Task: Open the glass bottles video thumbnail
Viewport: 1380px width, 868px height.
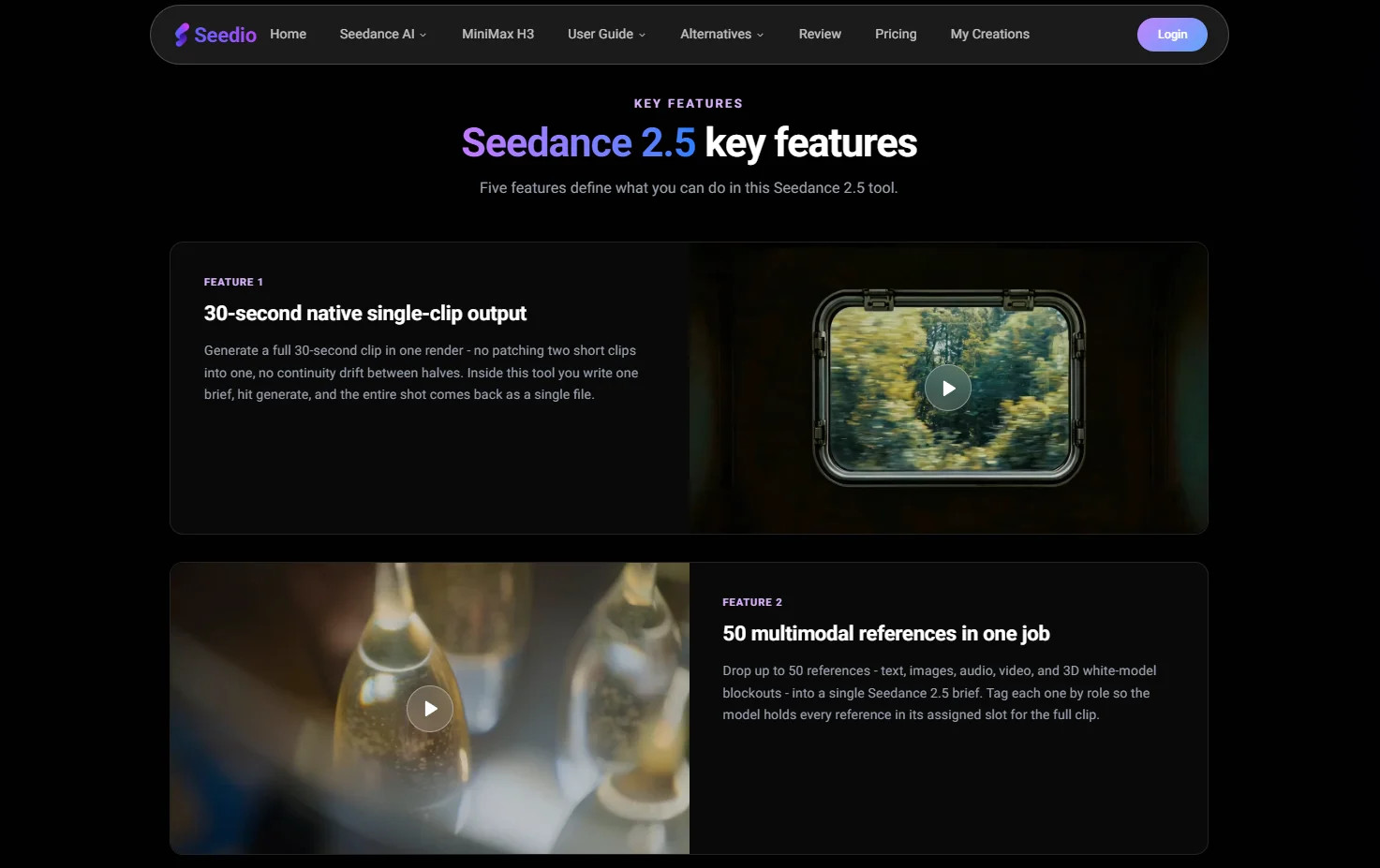Action: point(430,709)
